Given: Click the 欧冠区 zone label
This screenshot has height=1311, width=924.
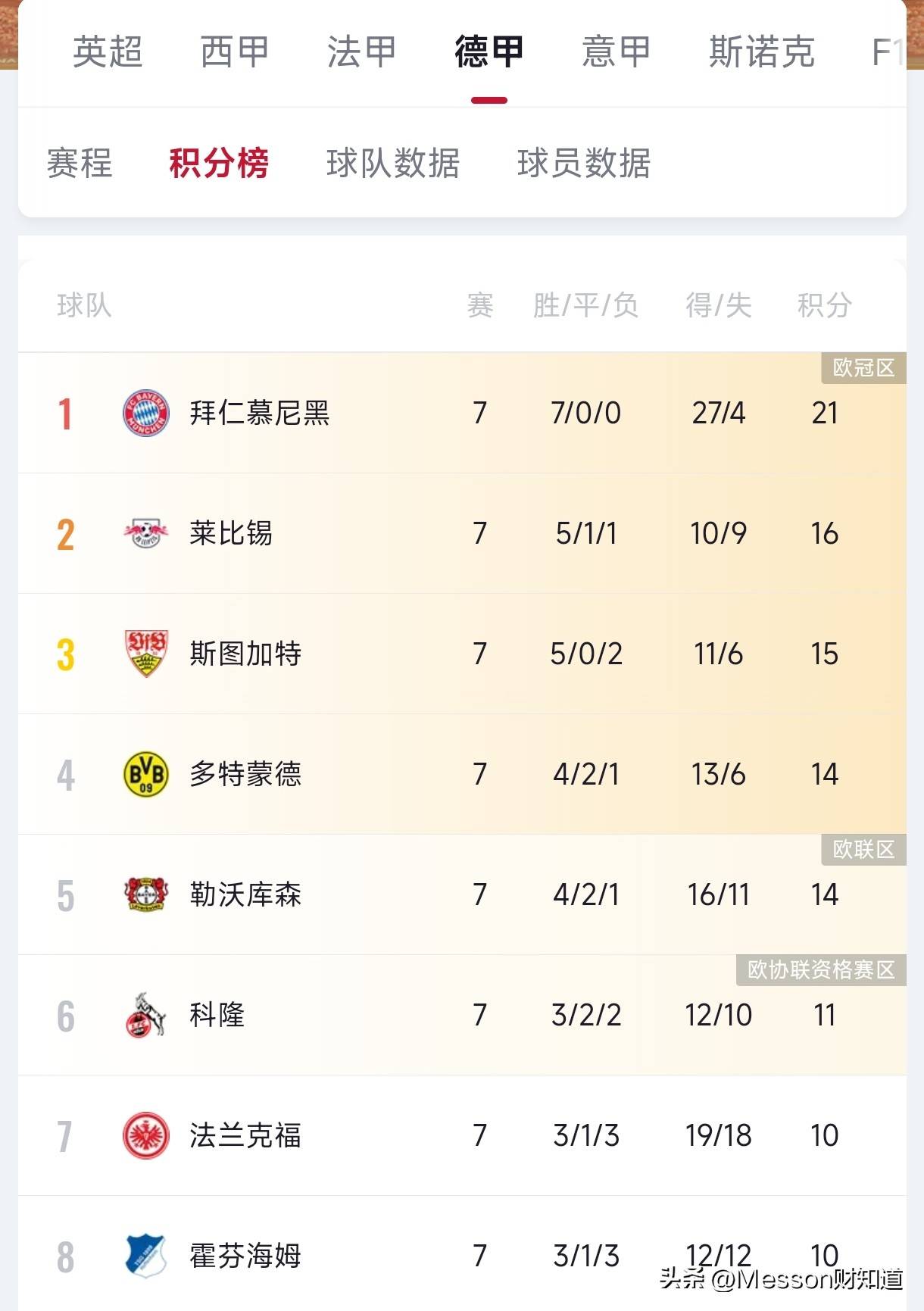Looking at the screenshot, I should pyautogui.click(x=863, y=368).
